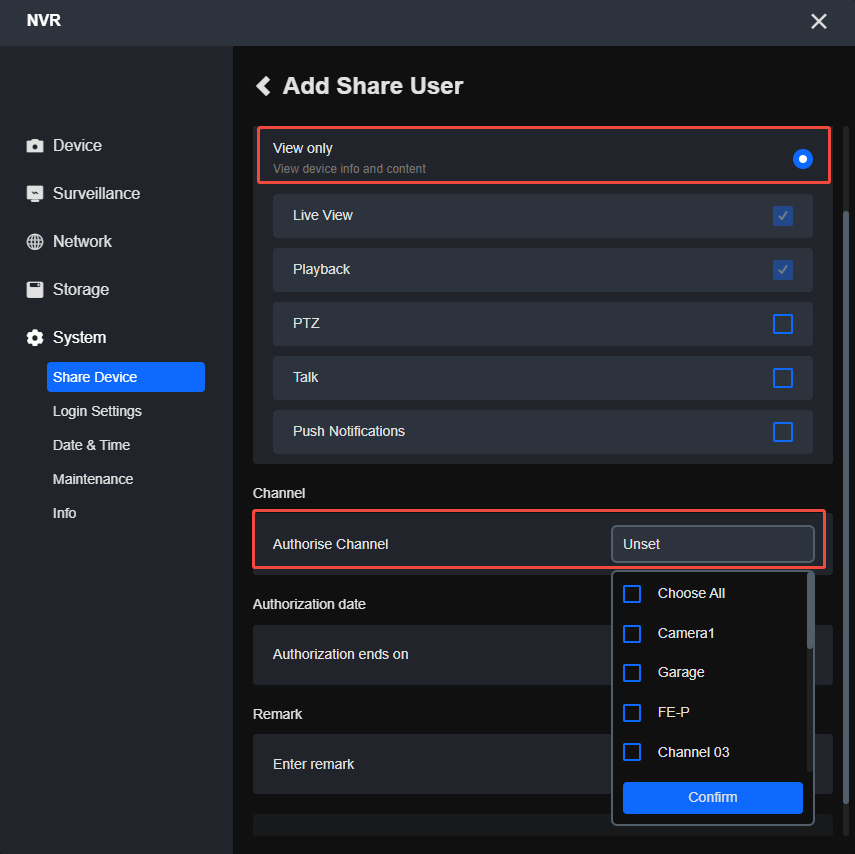Click the channel dropdown list scrollbar
The width and height of the screenshot is (855, 854).
point(810,611)
